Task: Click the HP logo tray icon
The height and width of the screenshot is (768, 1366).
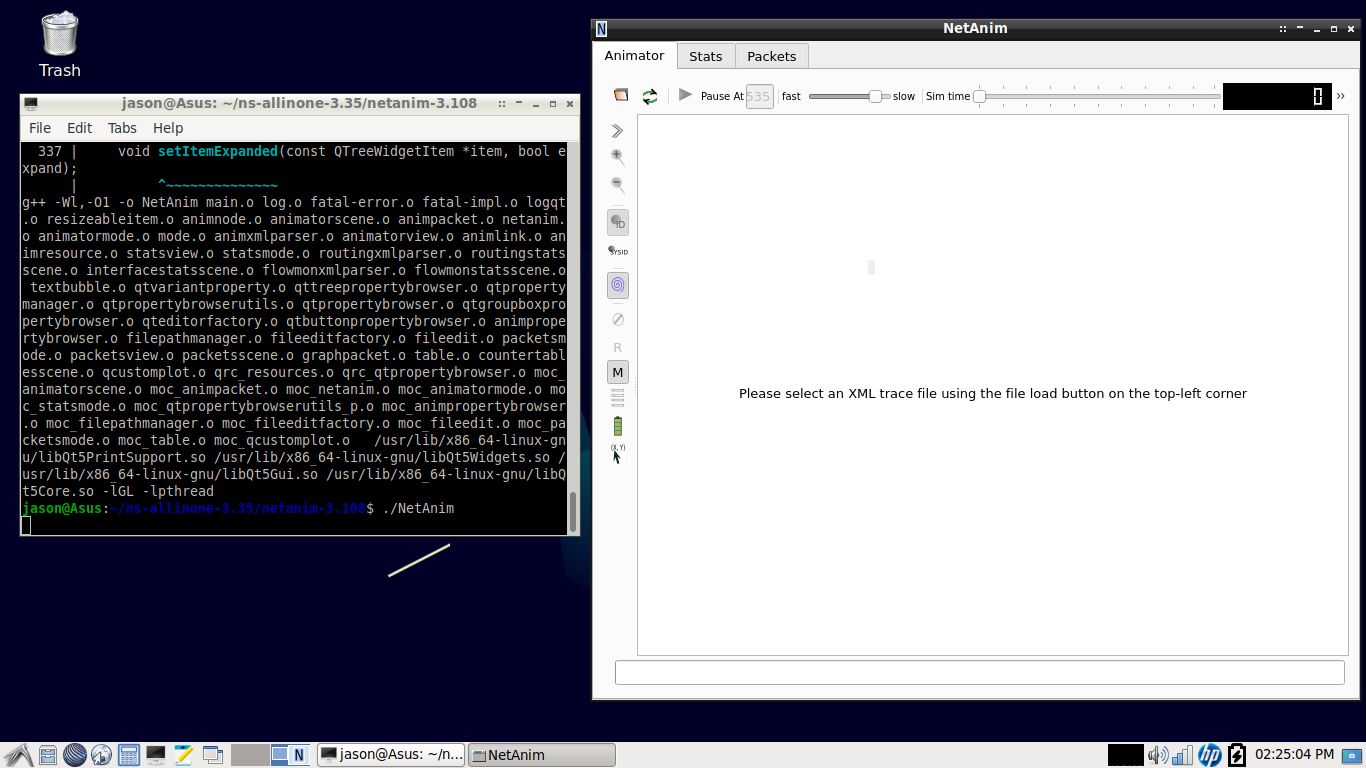Action: pyautogui.click(x=1210, y=755)
